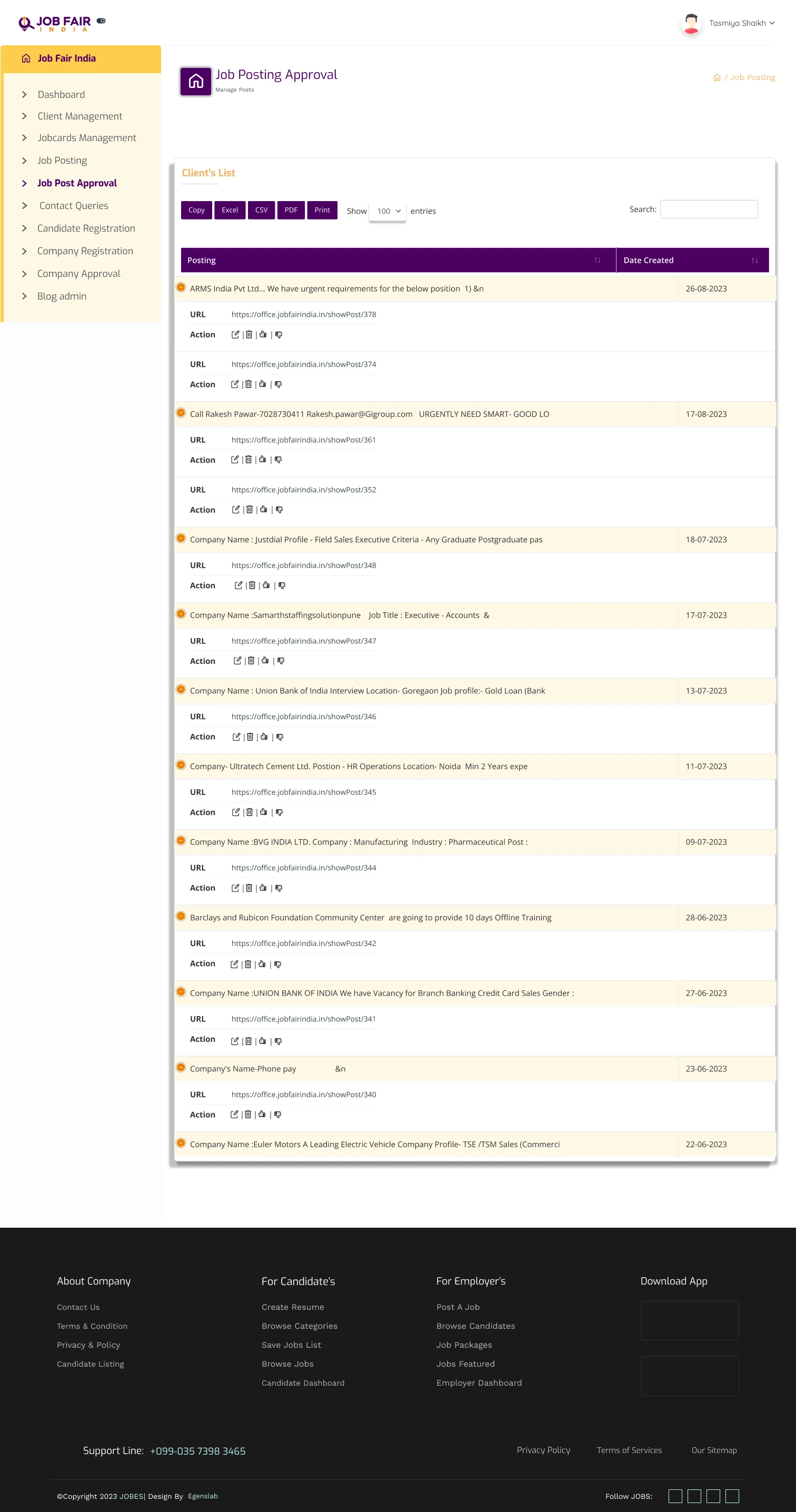Go to Company Approval in the sidebar

(78, 274)
